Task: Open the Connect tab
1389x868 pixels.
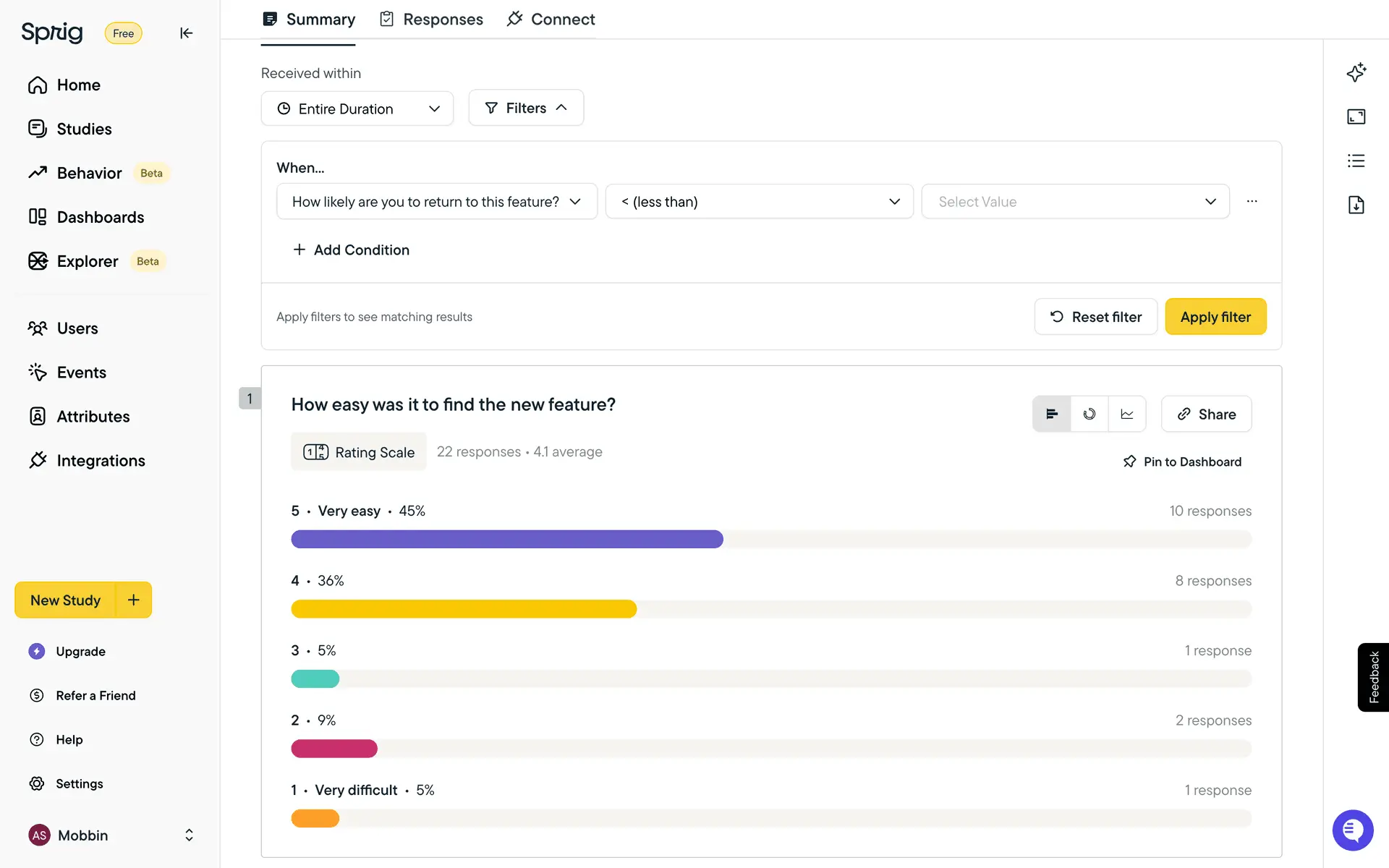Action: [551, 20]
